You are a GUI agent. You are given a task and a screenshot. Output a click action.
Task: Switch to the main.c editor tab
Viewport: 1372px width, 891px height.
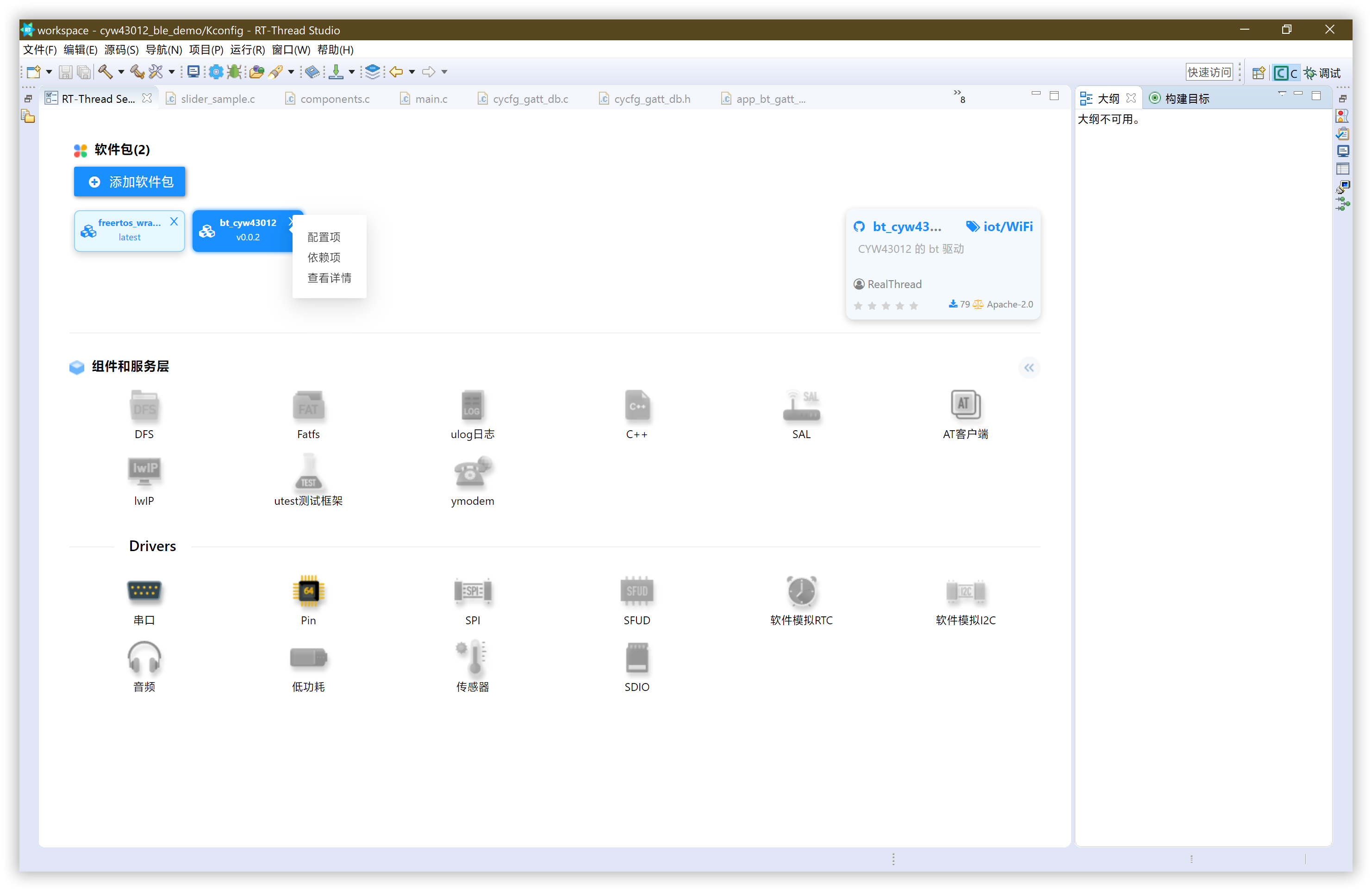[424, 99]
